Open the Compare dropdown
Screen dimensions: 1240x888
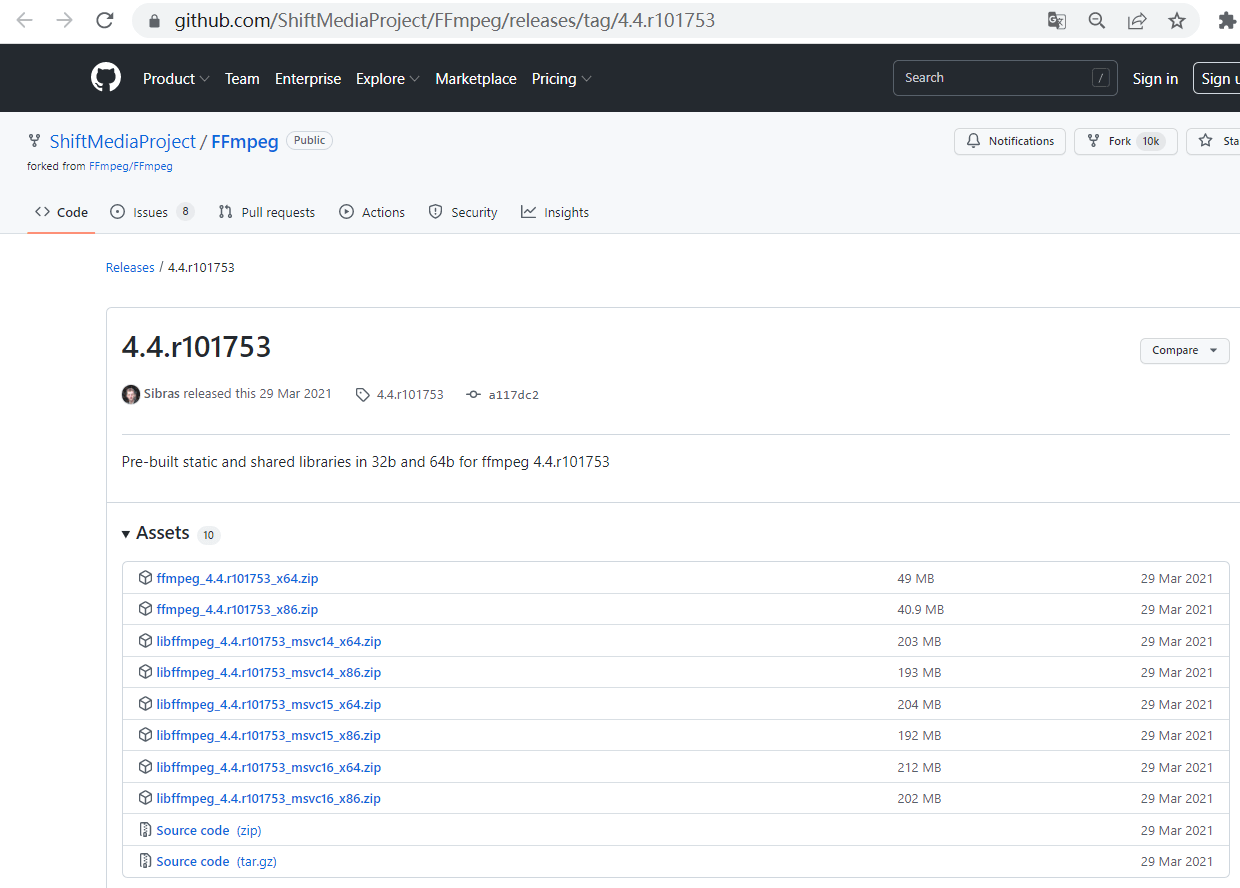tap(1184, 350)
